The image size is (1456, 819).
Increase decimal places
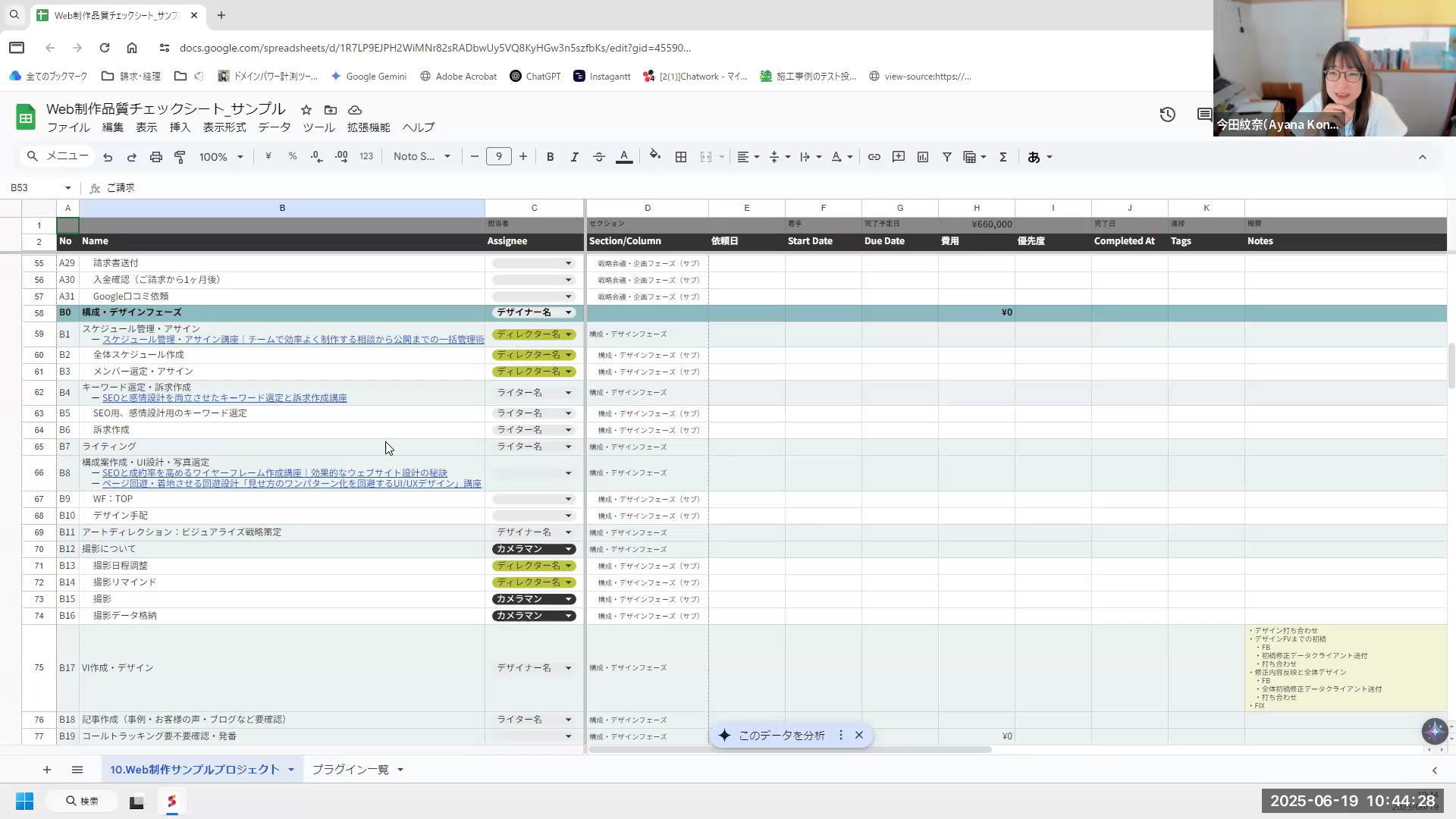pos(341,156)
